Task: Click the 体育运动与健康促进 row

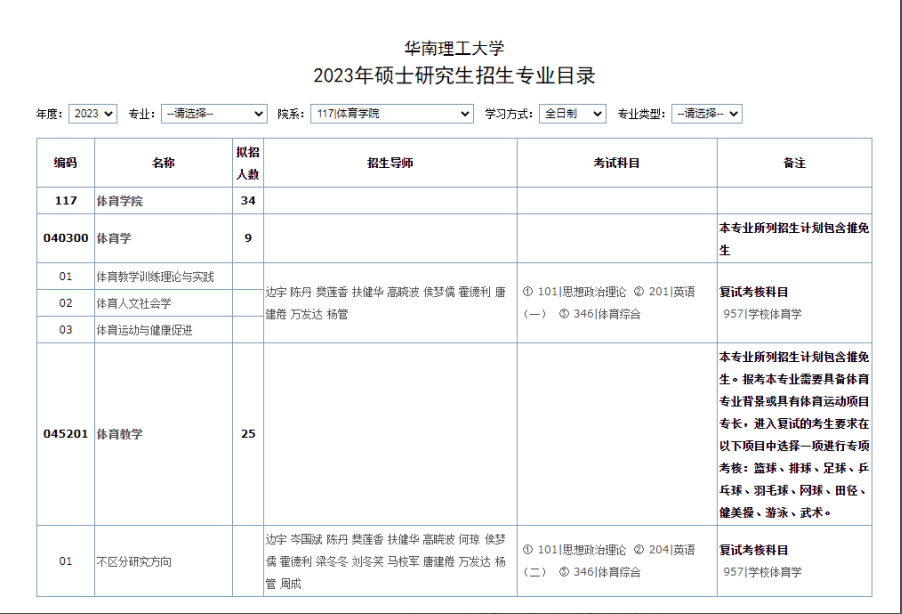Action: pyautogui.click(x=163, y=330)
